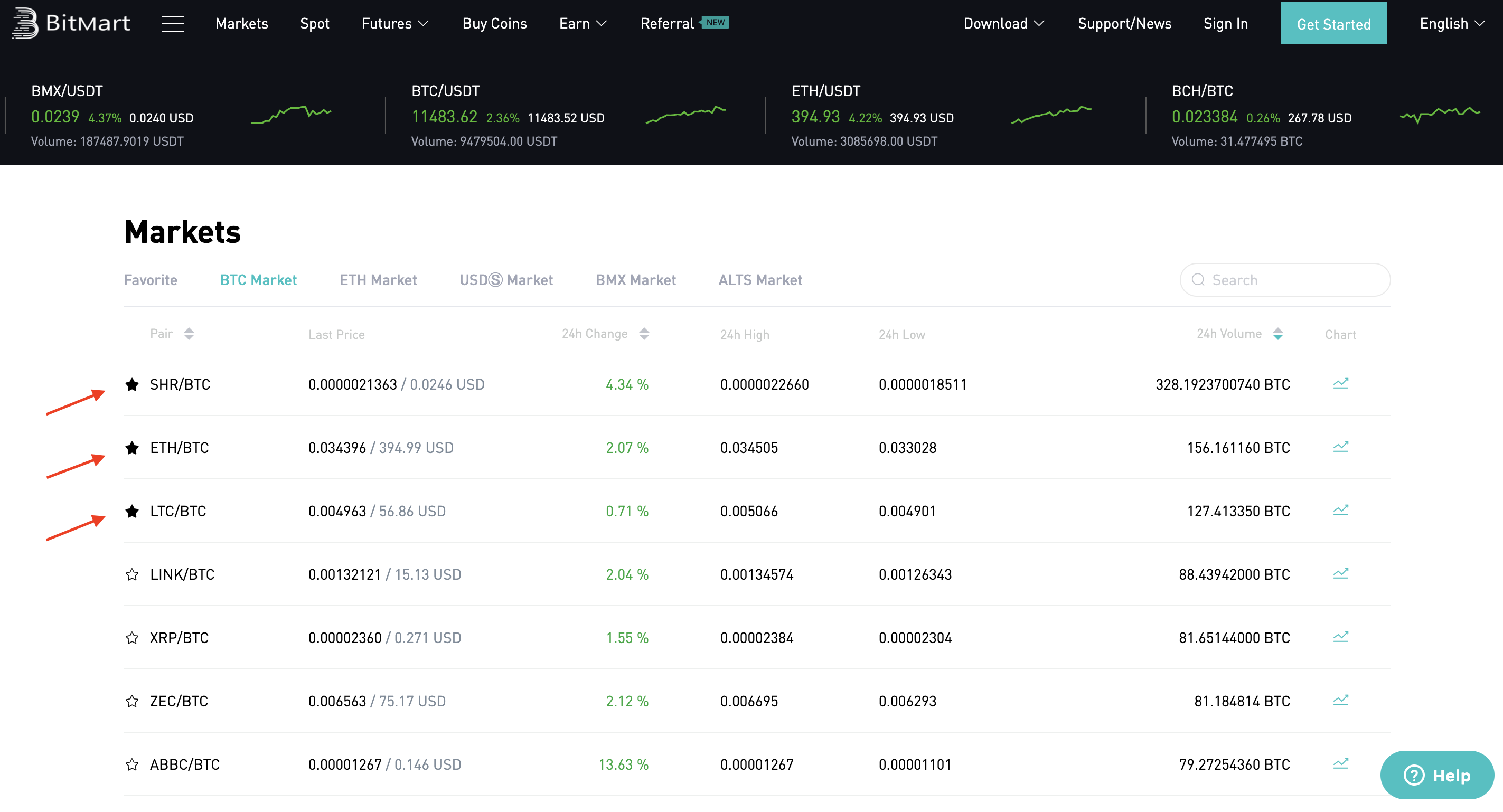This screenshot has width=1503, height=812.
Task: Click the 24h High column header
Action: [x=745, y=334]
